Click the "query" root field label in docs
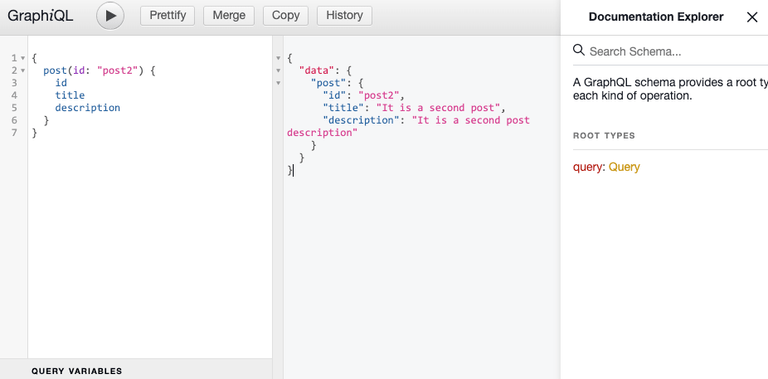Image resolution: width=768 pixels, height=379 pixels. [x=587, y=167]
